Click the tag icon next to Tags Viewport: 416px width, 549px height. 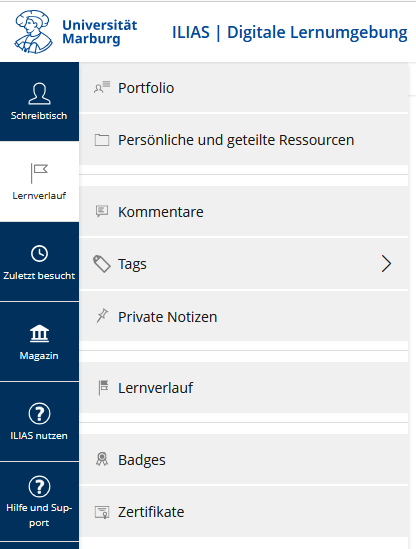tap(102, 264)
